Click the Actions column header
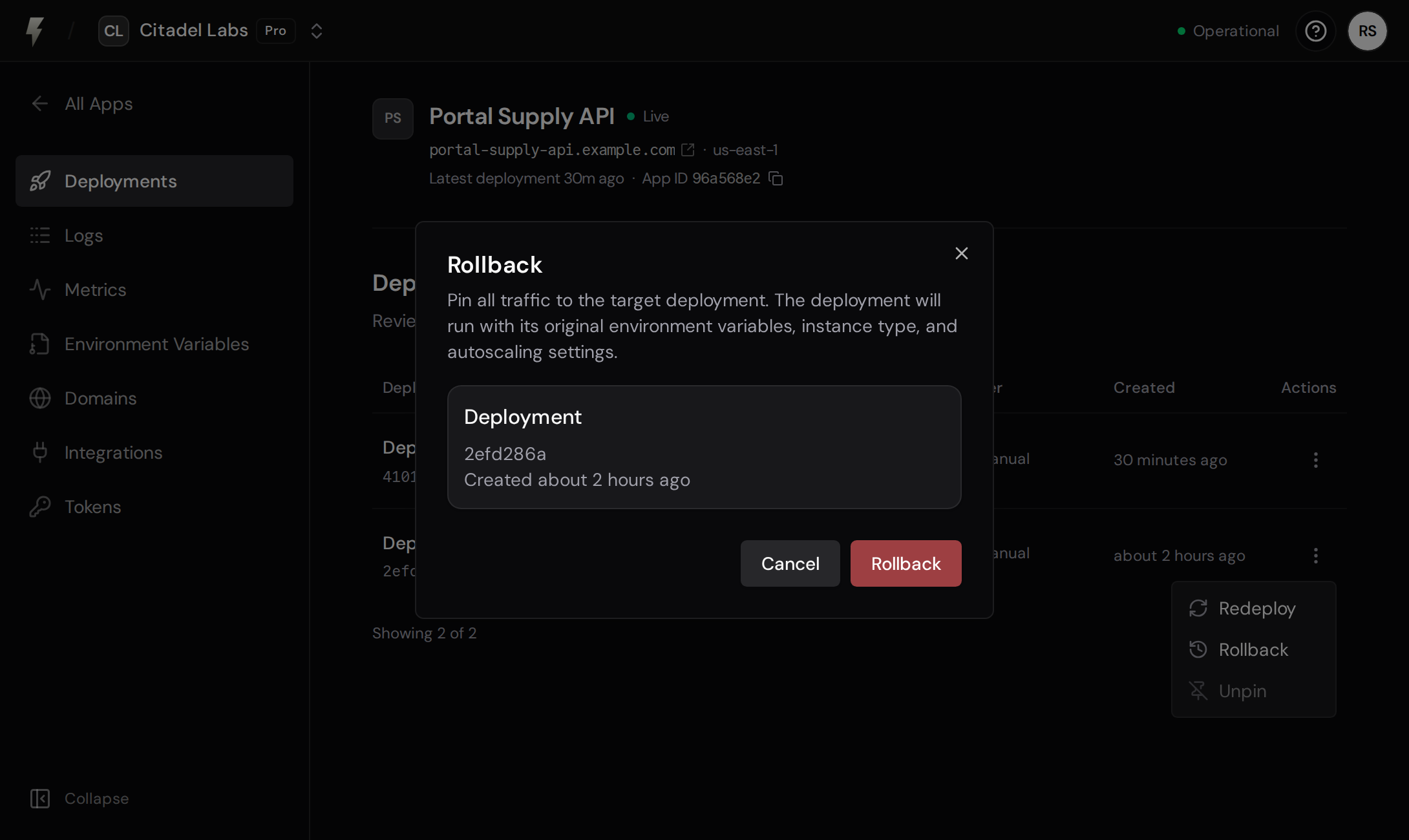1409x840 pixels. [x=1309, y=388]
